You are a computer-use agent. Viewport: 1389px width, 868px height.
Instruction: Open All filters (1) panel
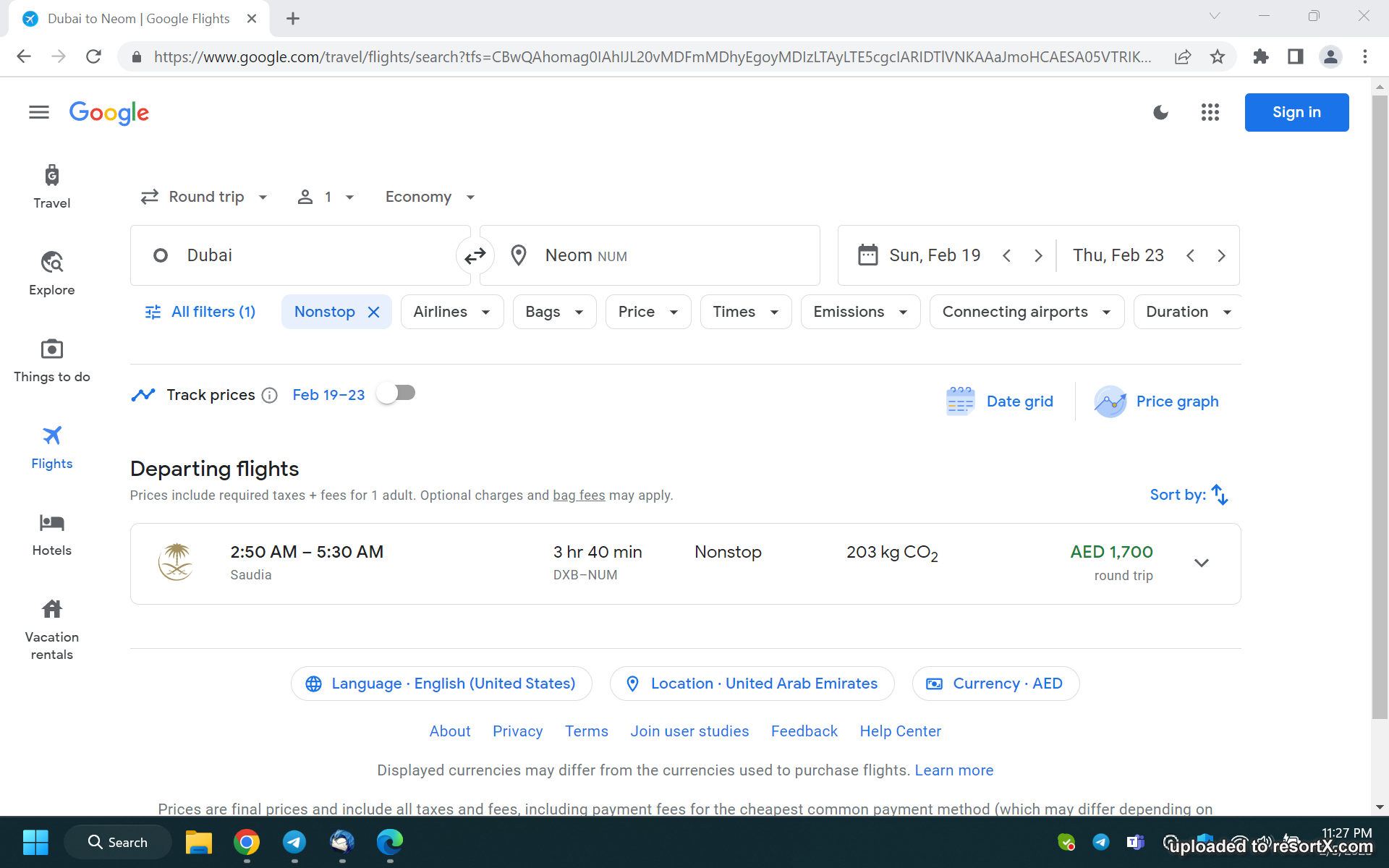pos(200,312)
